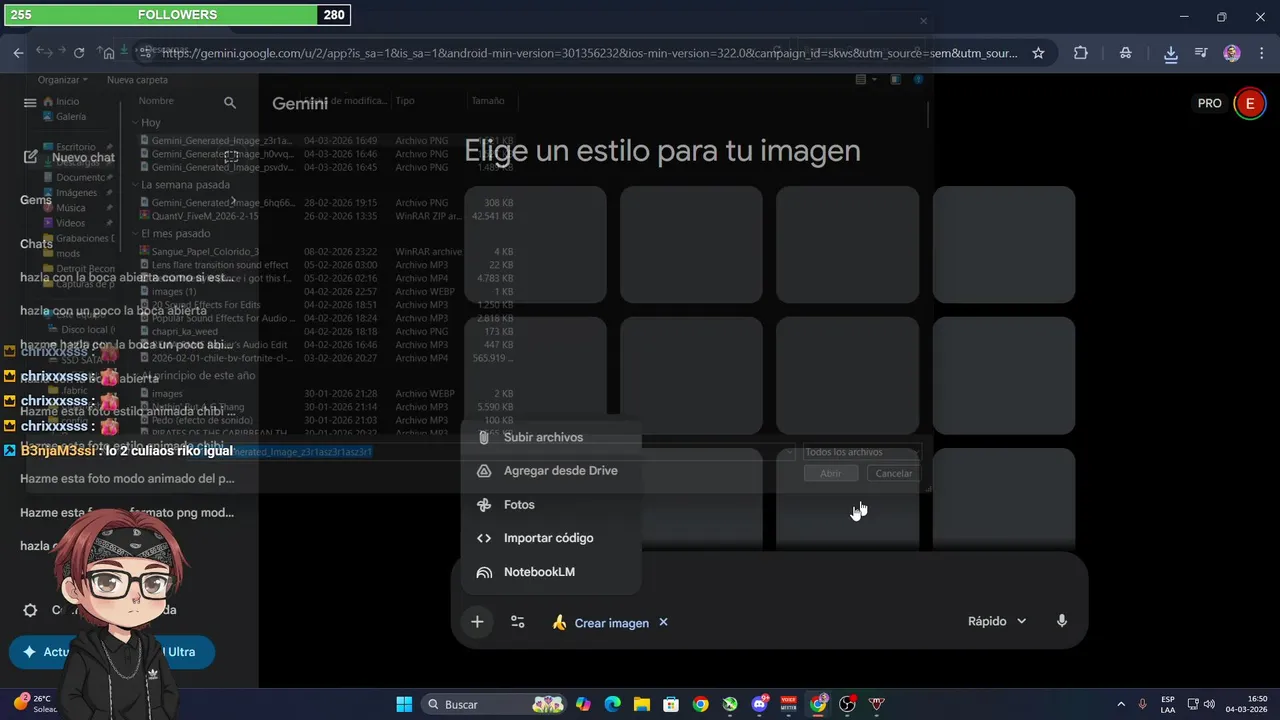This screenshot has height=720, width=1280.
Task: Launch Microsoft Edge from taskbar
Action: pos(612,704)
